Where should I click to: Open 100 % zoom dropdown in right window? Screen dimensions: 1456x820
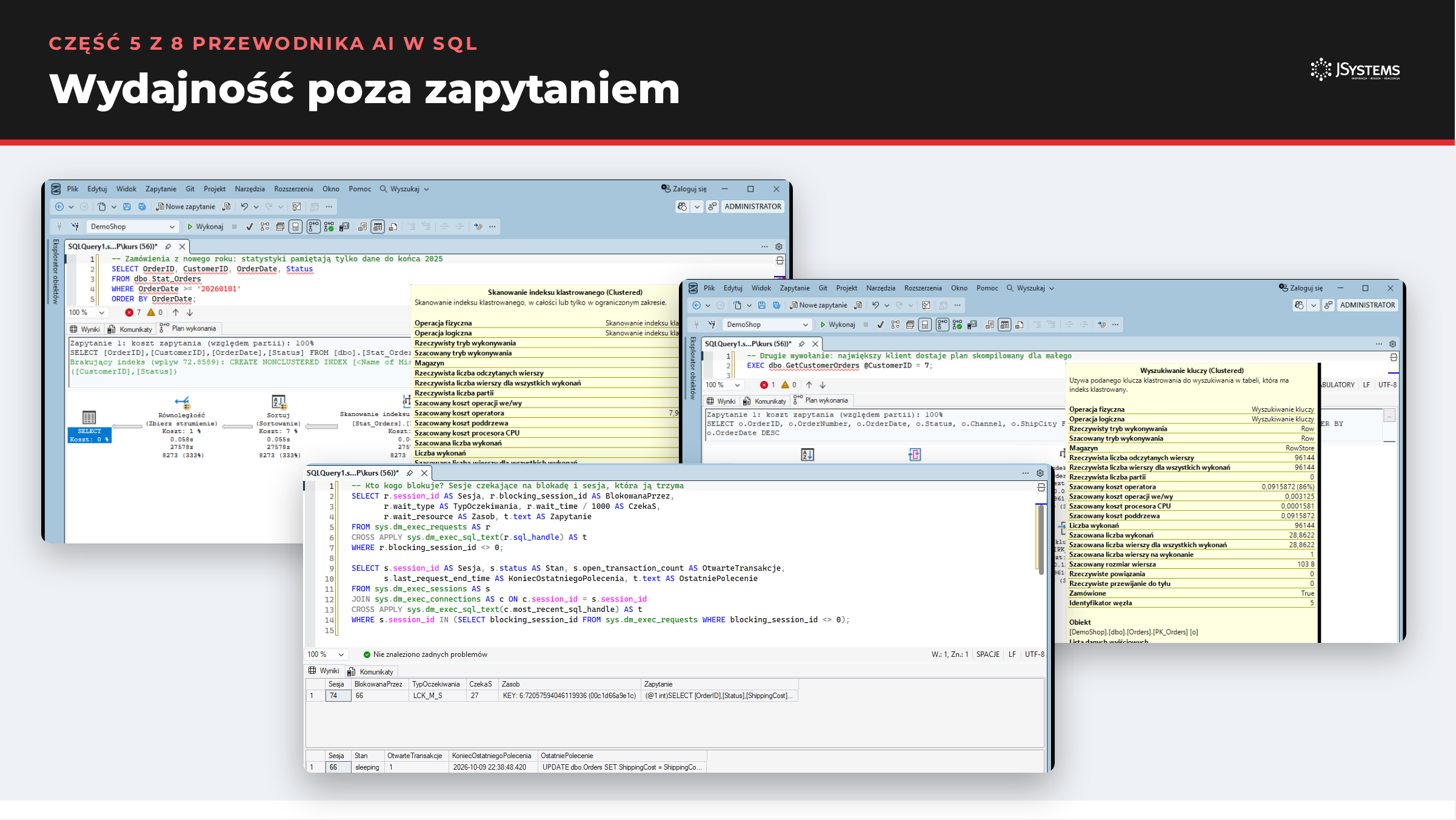[x=723, y=385]
